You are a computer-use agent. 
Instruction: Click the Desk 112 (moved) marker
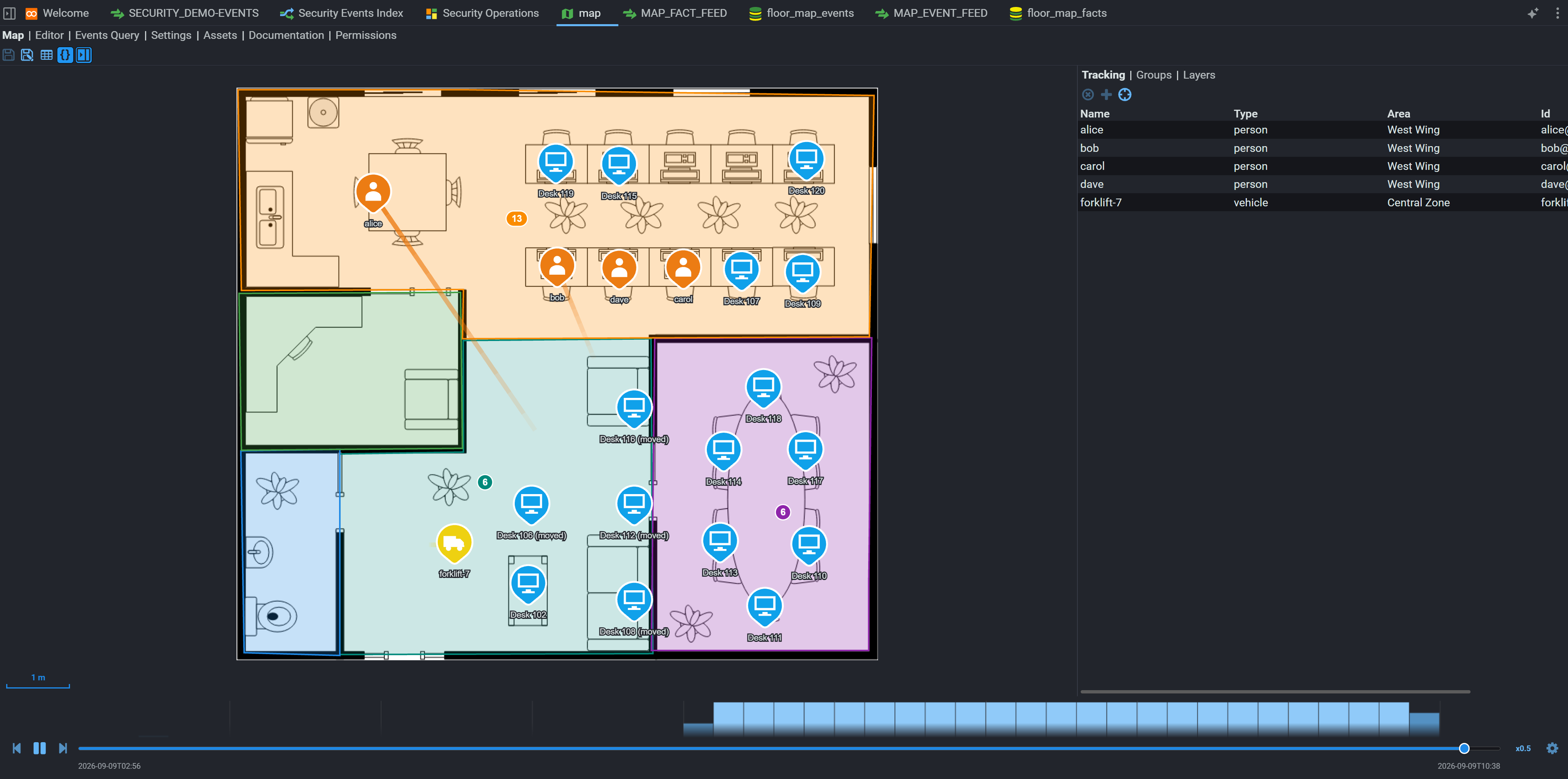[634, 505]
